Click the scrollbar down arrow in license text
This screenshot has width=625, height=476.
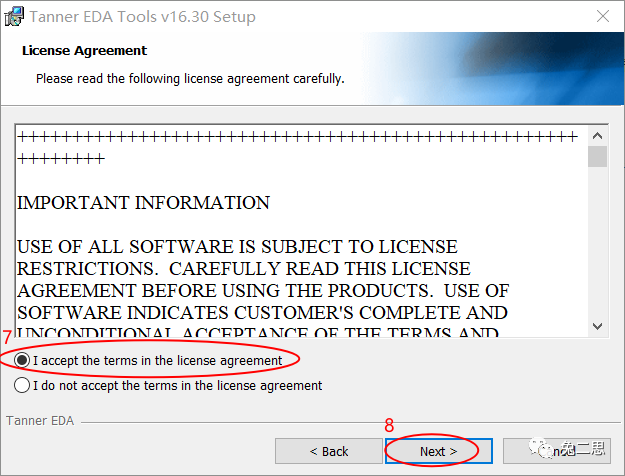click(598, 326)
